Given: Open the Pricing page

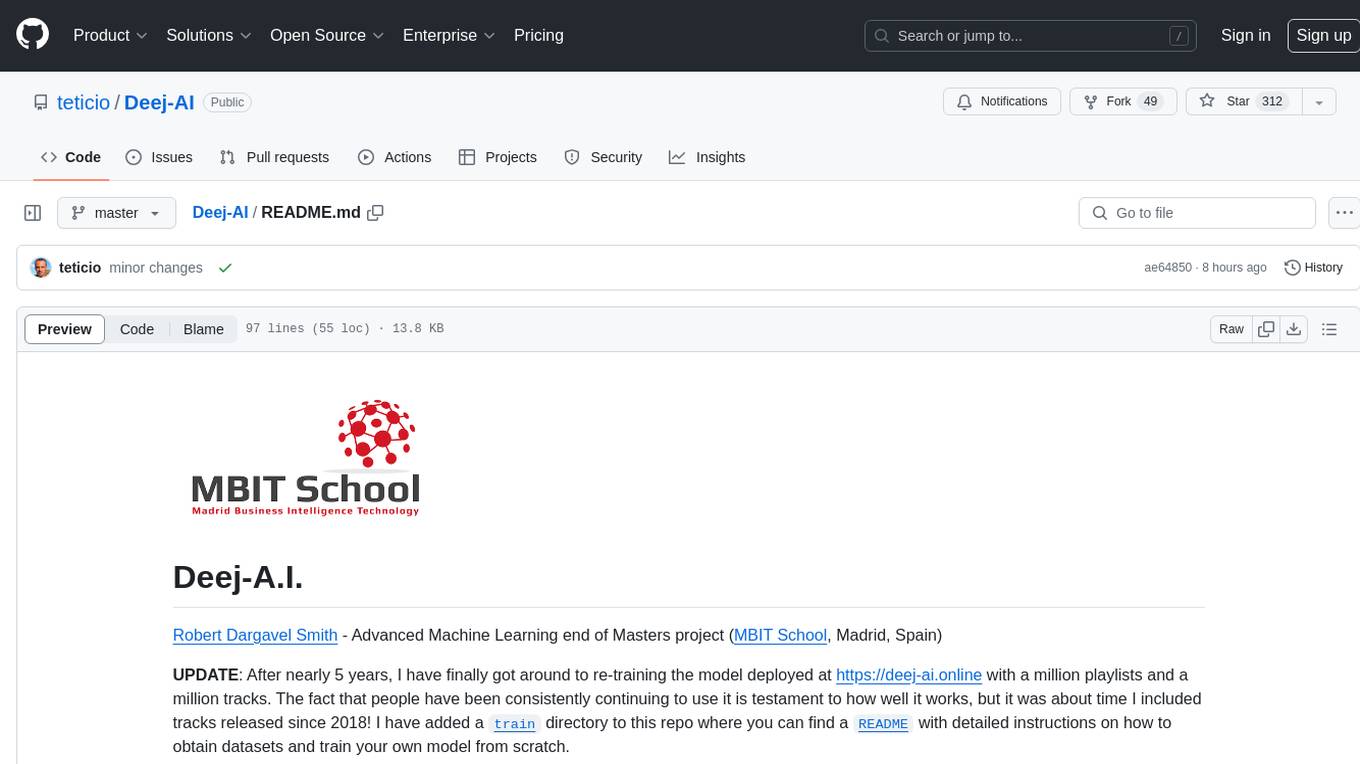Looking at the screenshot, I should click(x=539, y=35).
